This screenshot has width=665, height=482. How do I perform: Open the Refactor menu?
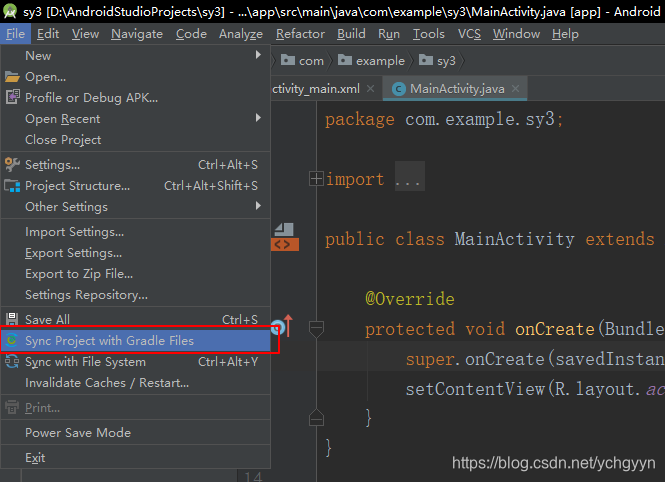click(300, 33)
